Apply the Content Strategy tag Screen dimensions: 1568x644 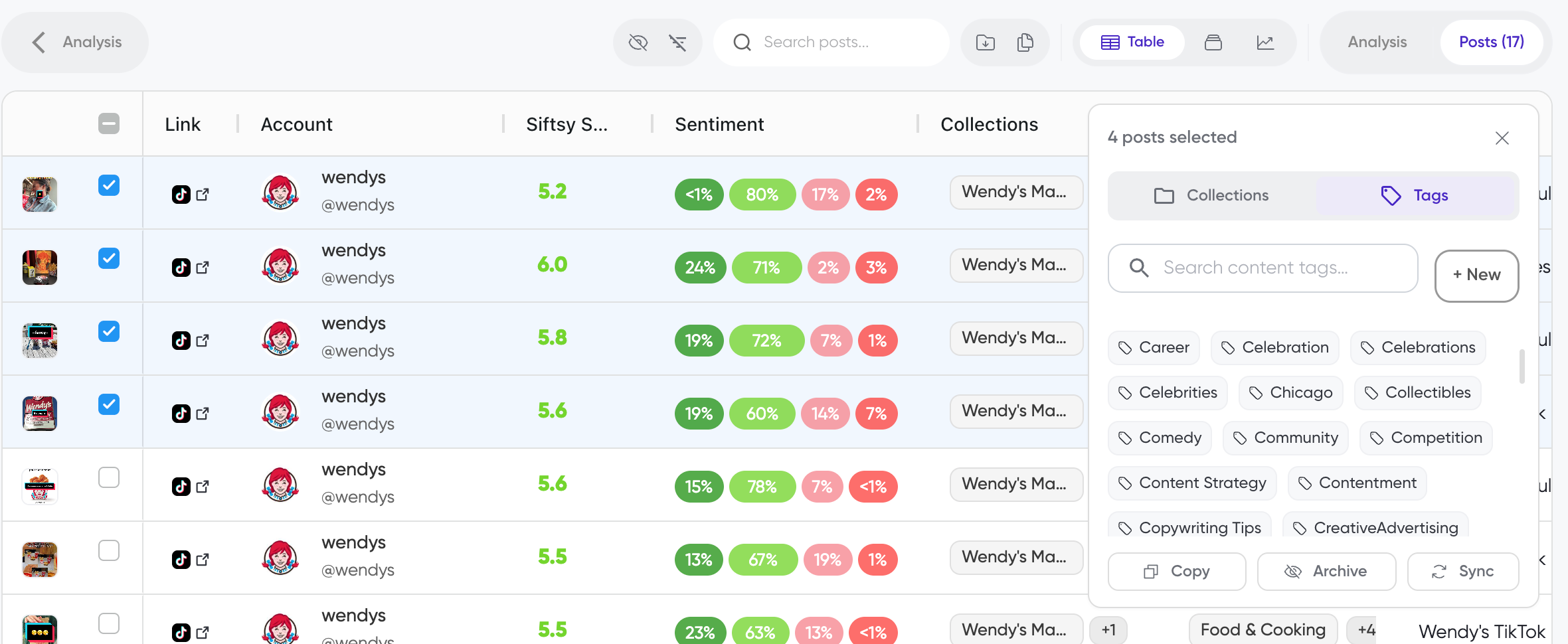[1193, 483]
